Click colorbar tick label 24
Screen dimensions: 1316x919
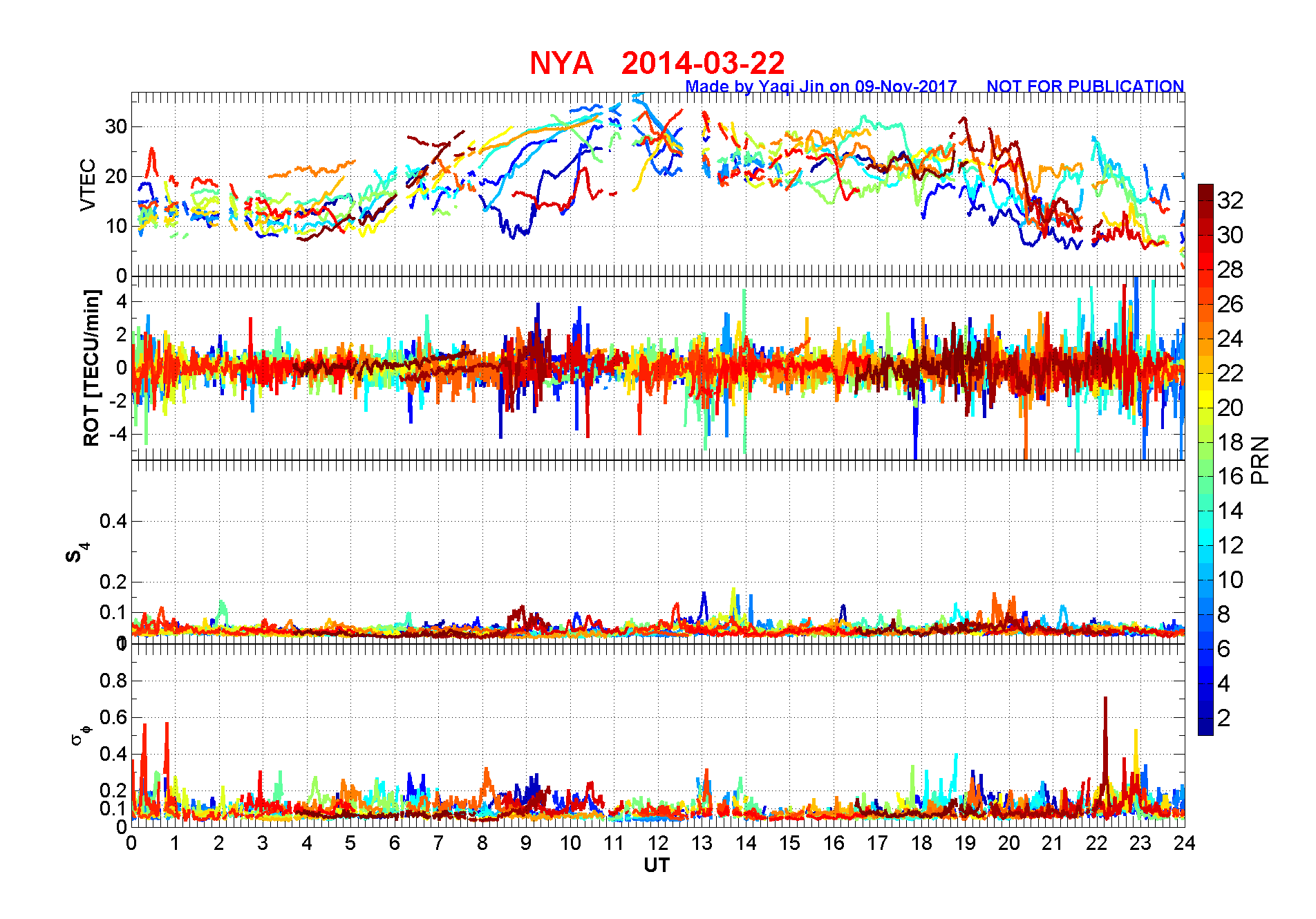pyautogui.click(x=1230, y=339)
